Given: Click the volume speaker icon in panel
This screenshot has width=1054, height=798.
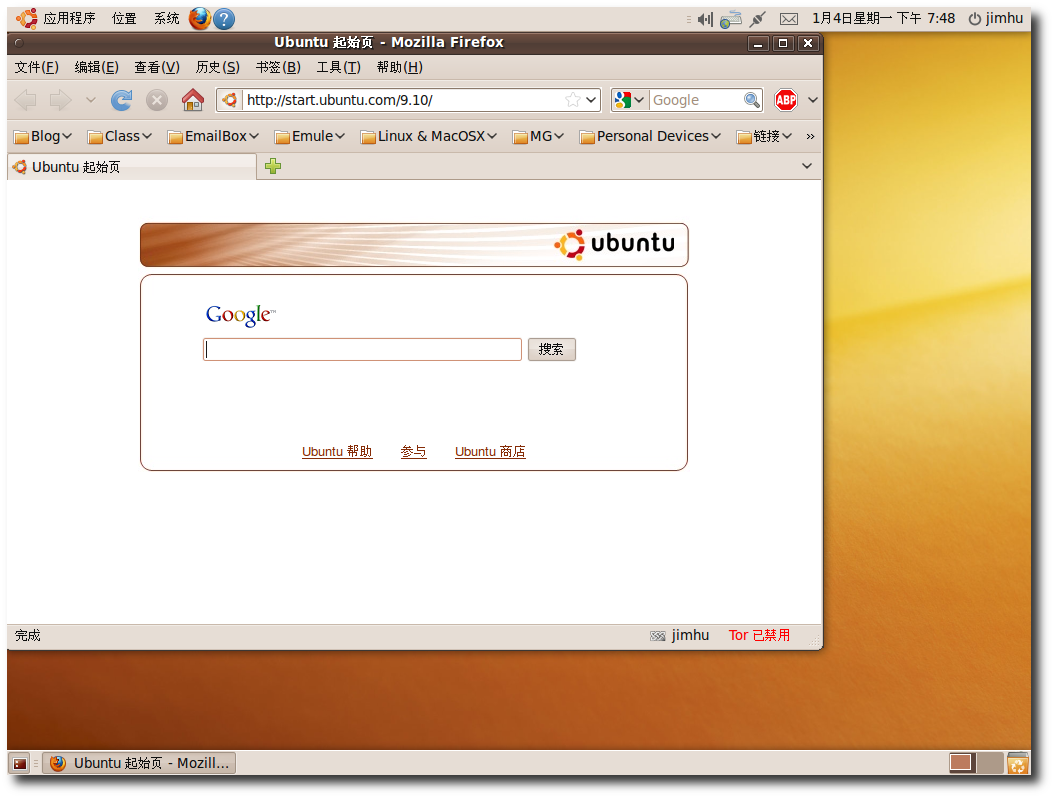Looking at the screenshot, I should [705, 19].
